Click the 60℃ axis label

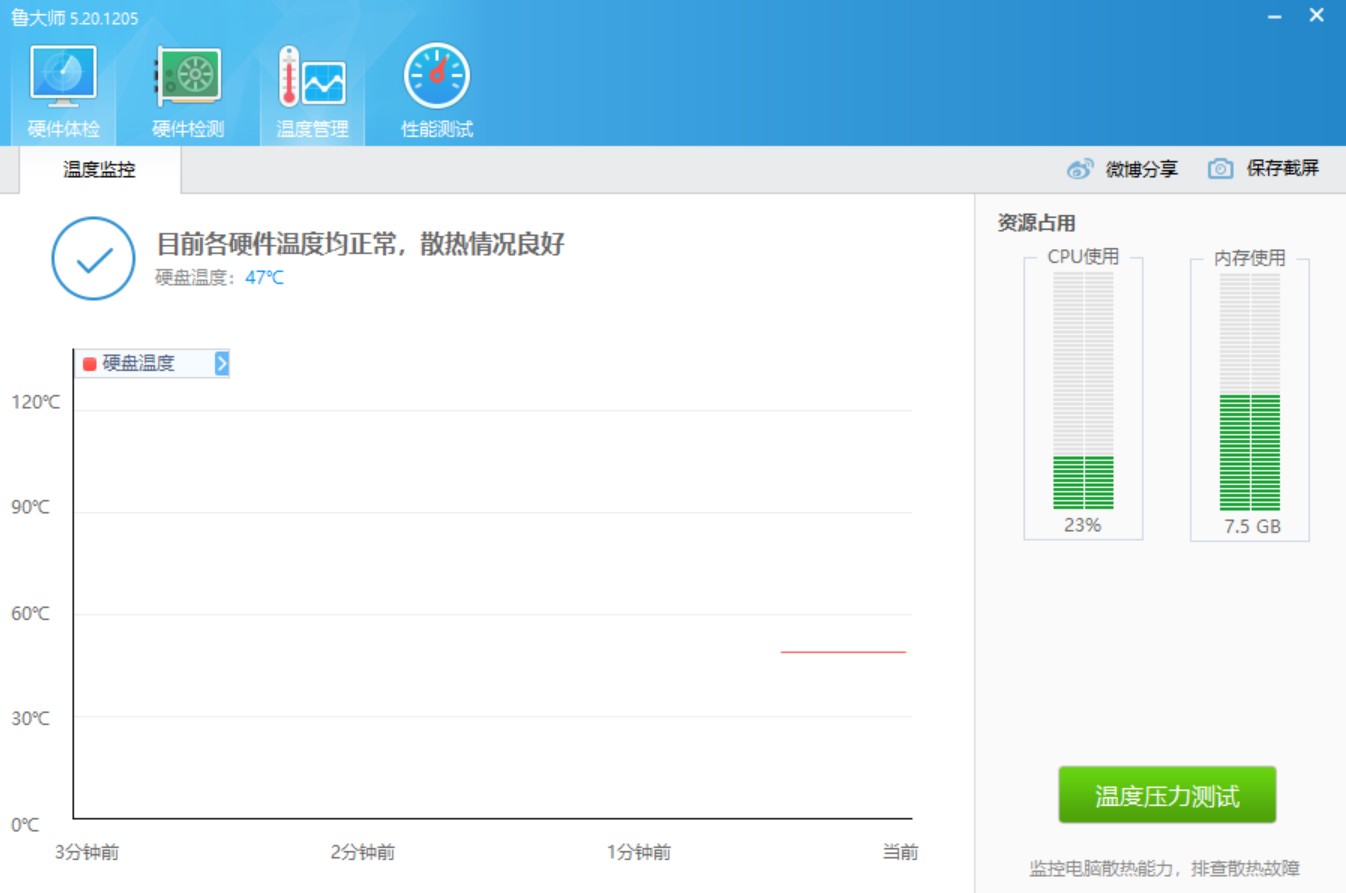pyautogui.click(x=30, y=613)
